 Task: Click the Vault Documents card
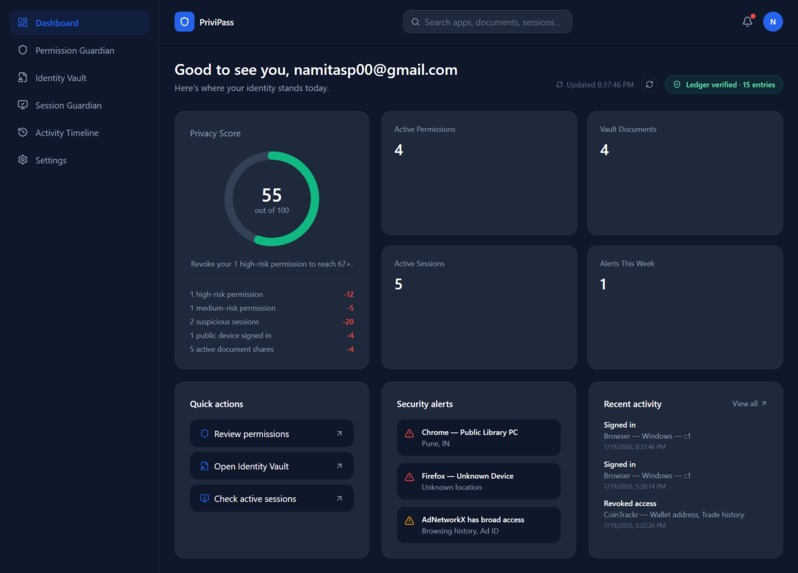685,173
